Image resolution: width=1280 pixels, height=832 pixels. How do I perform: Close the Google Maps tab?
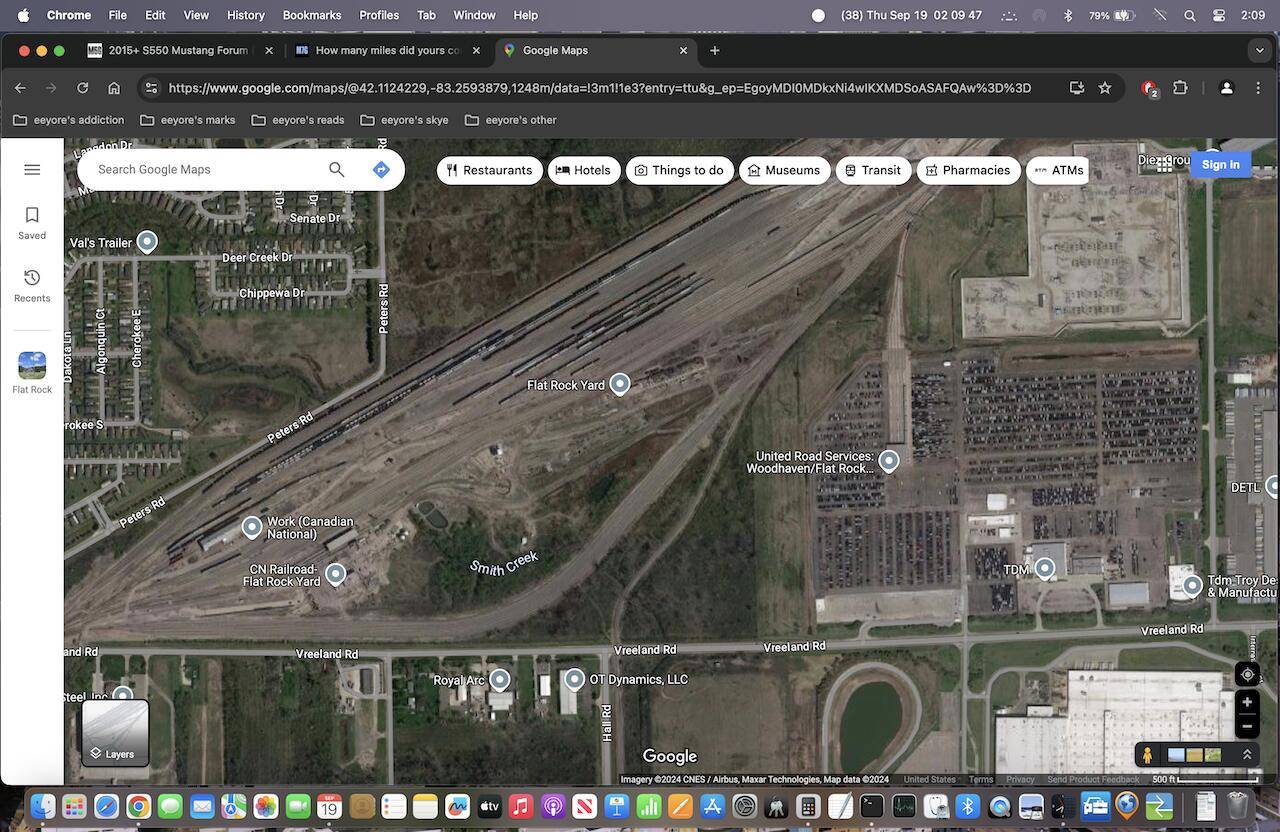[684, 50]
